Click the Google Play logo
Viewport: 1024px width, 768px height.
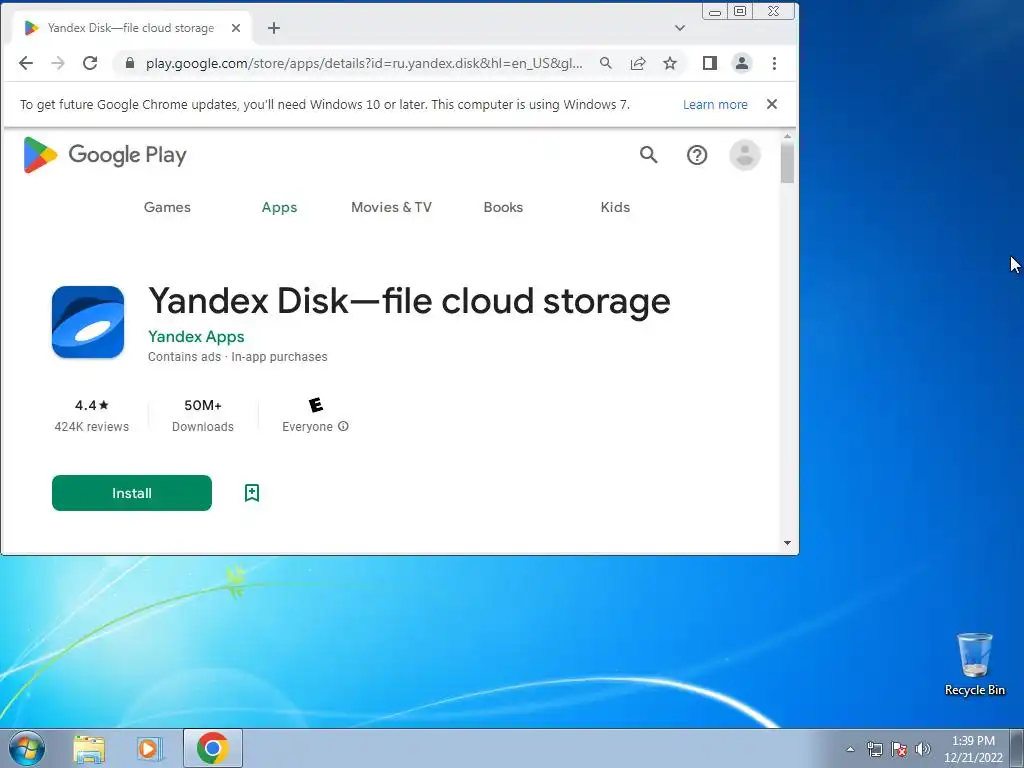point(104,155)
